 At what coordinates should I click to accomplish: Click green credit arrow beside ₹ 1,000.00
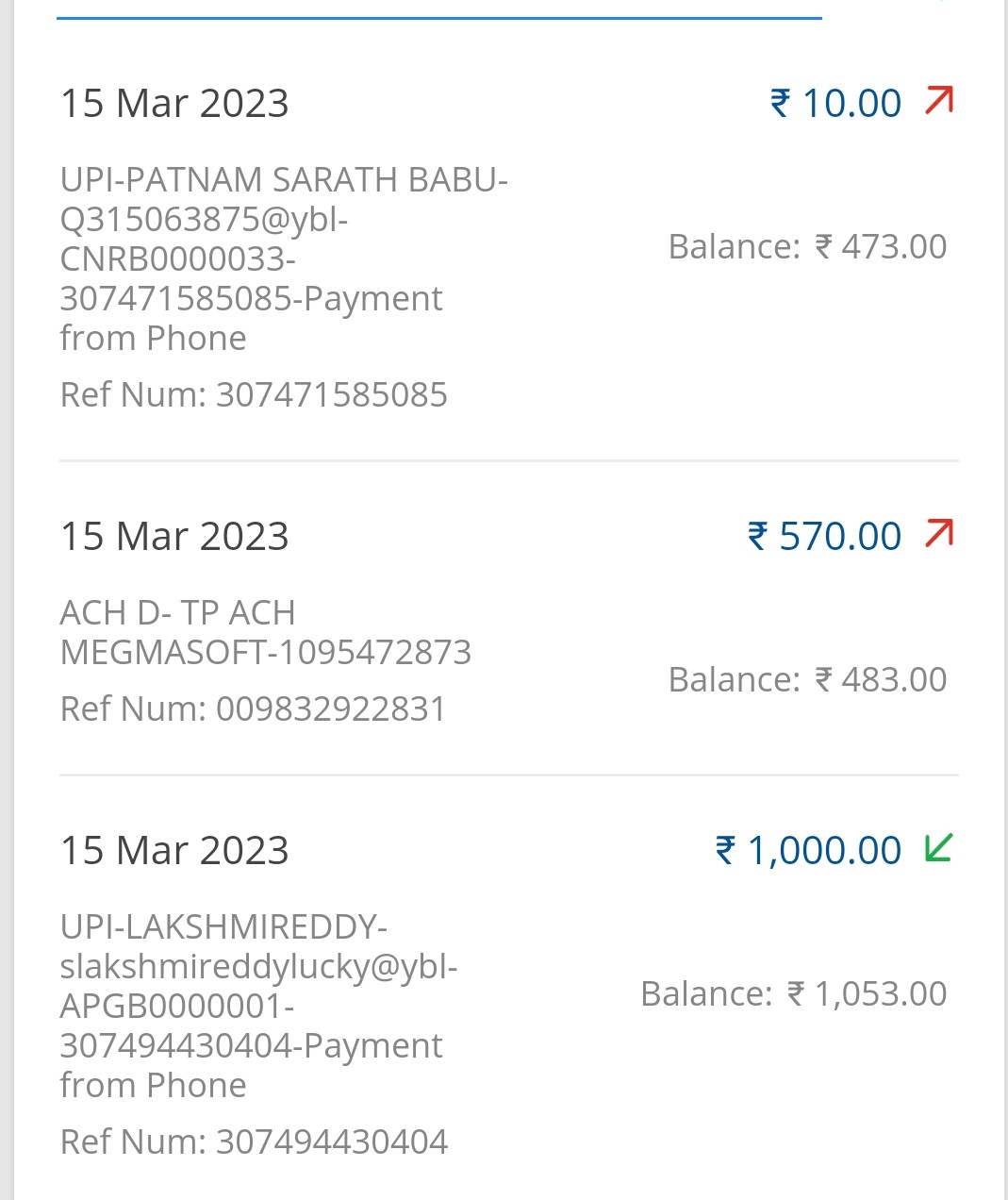click(939, 848)
